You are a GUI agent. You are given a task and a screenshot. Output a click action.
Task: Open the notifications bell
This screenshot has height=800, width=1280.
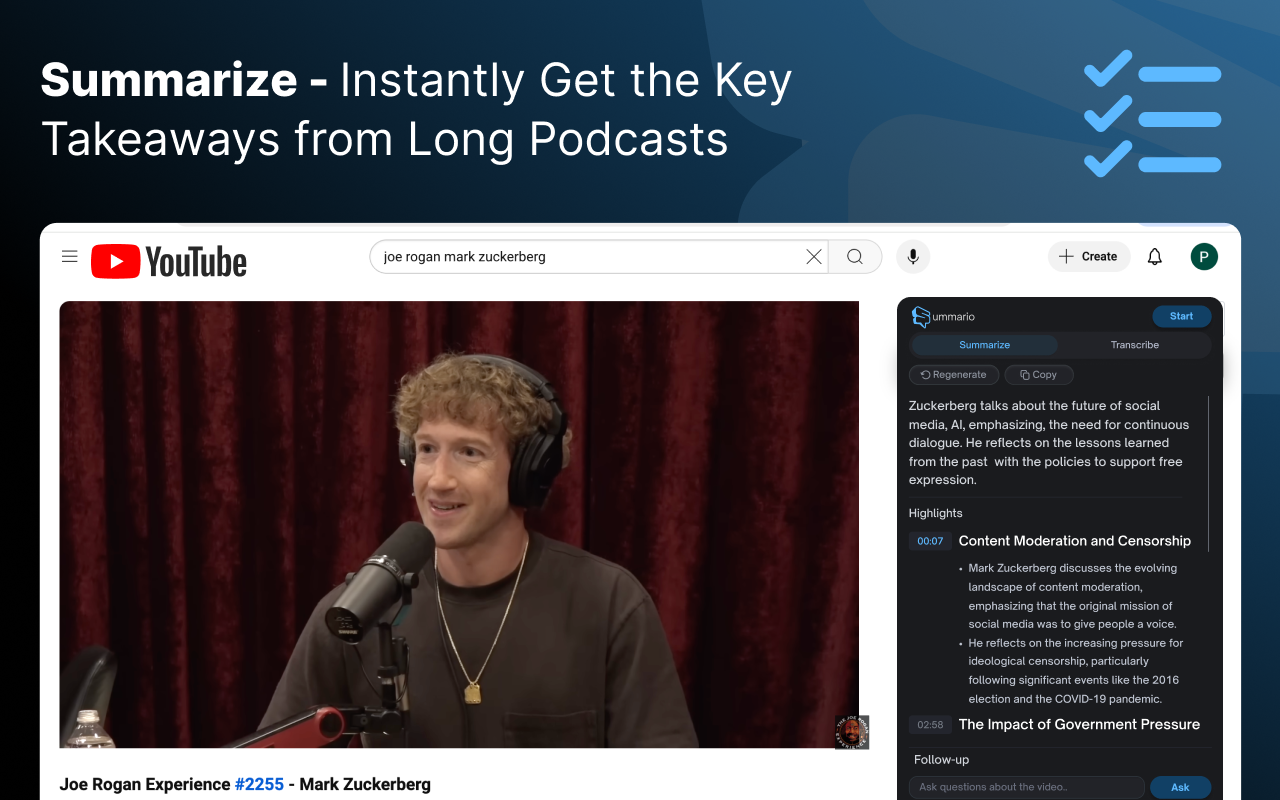click(x=1155, y=257)
